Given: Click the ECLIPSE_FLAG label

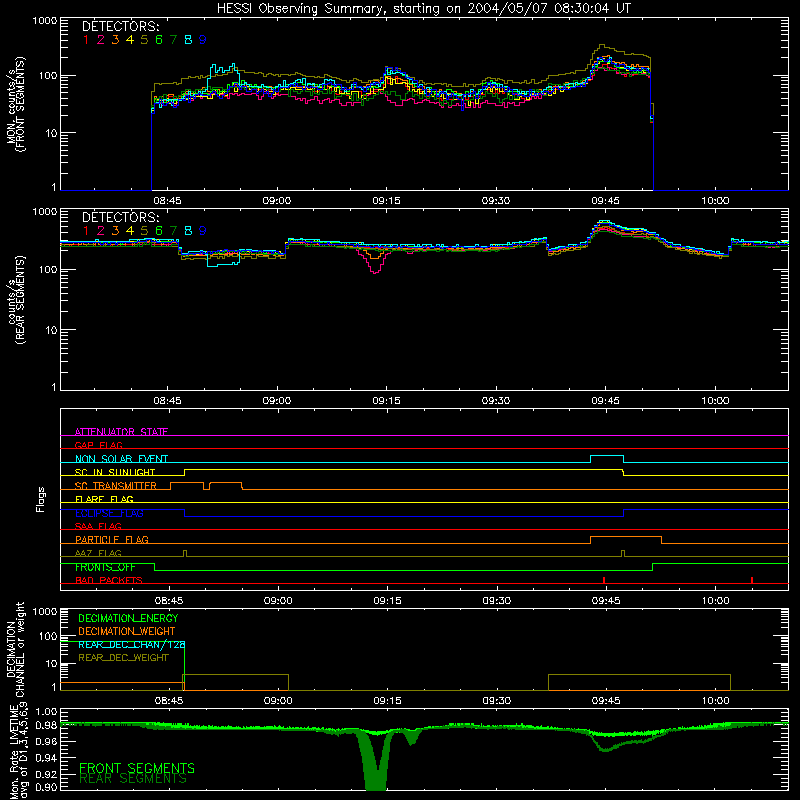Looking at the screenshot, I should pos(109,513).
